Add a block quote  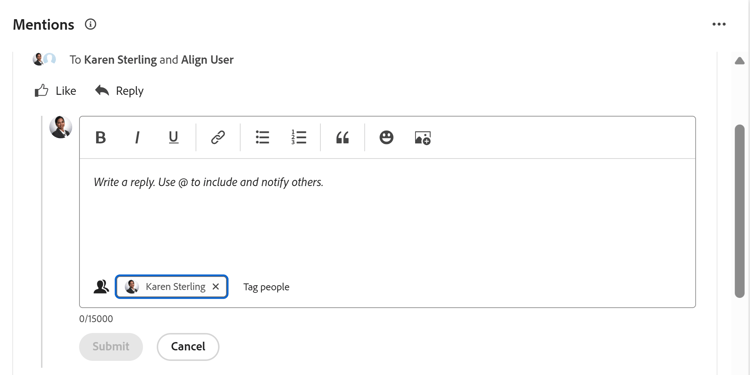click(x=342, y=138)
